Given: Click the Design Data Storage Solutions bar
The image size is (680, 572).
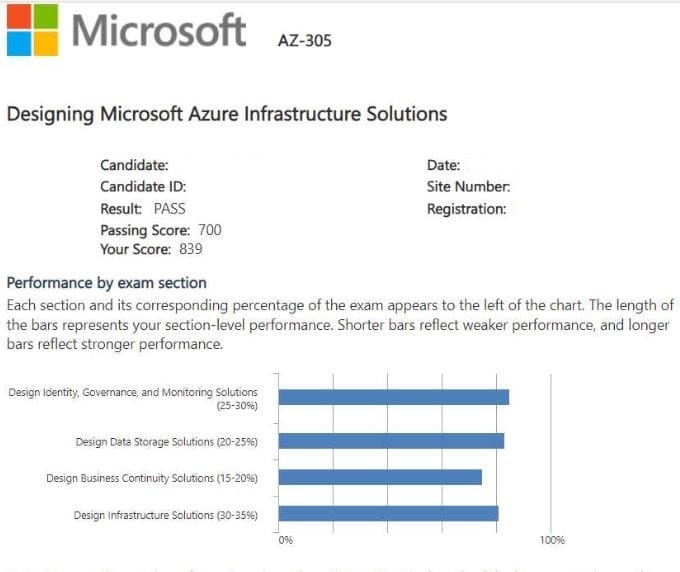Looking at the screenshot, I should [x=391, y=441].
